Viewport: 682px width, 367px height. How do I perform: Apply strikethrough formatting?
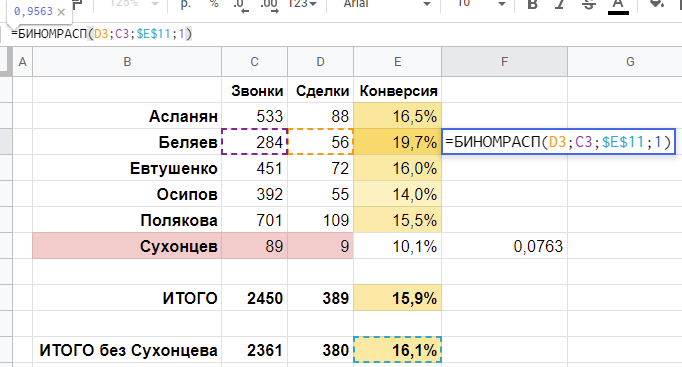coord(589,4)
